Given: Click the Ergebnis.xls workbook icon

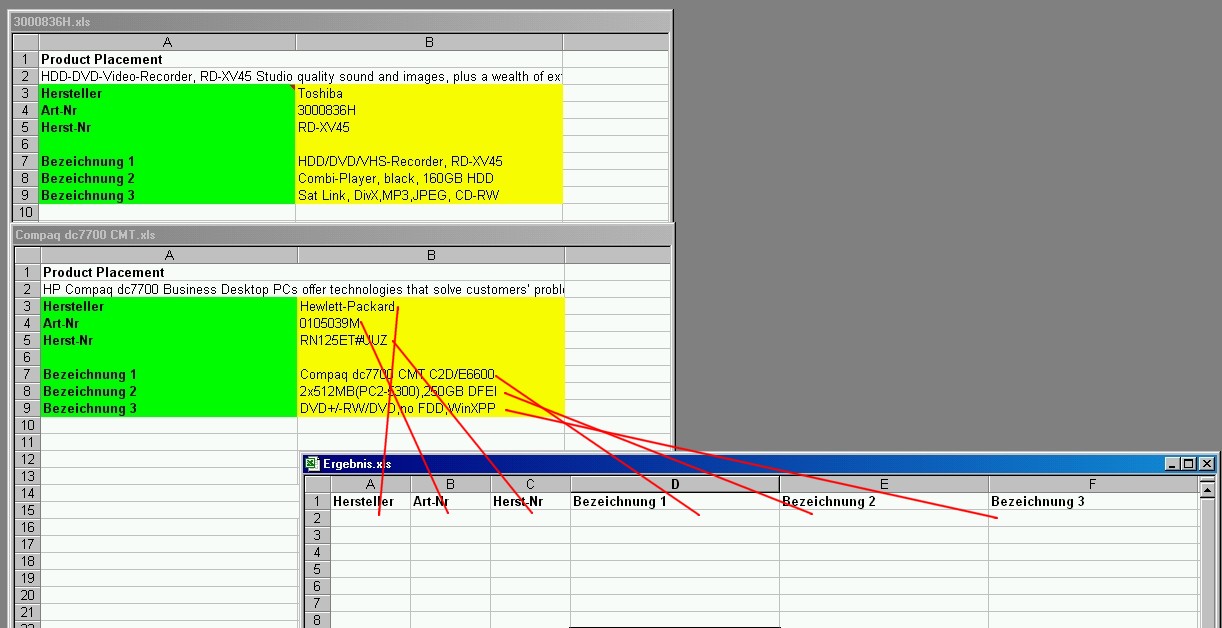Looking at the screenshot, I should tap(312, 464).
